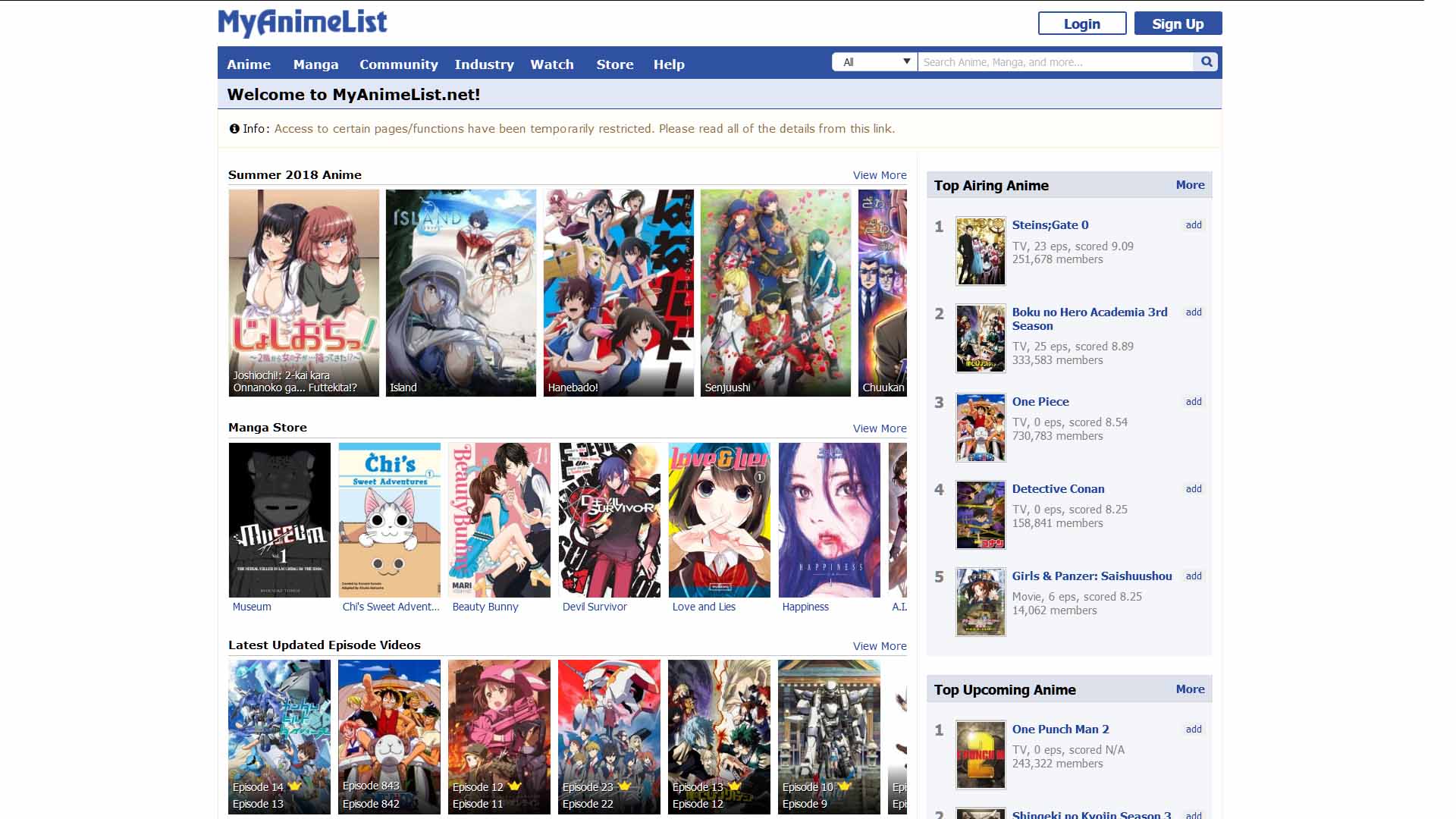Click the Login button

1083,24
